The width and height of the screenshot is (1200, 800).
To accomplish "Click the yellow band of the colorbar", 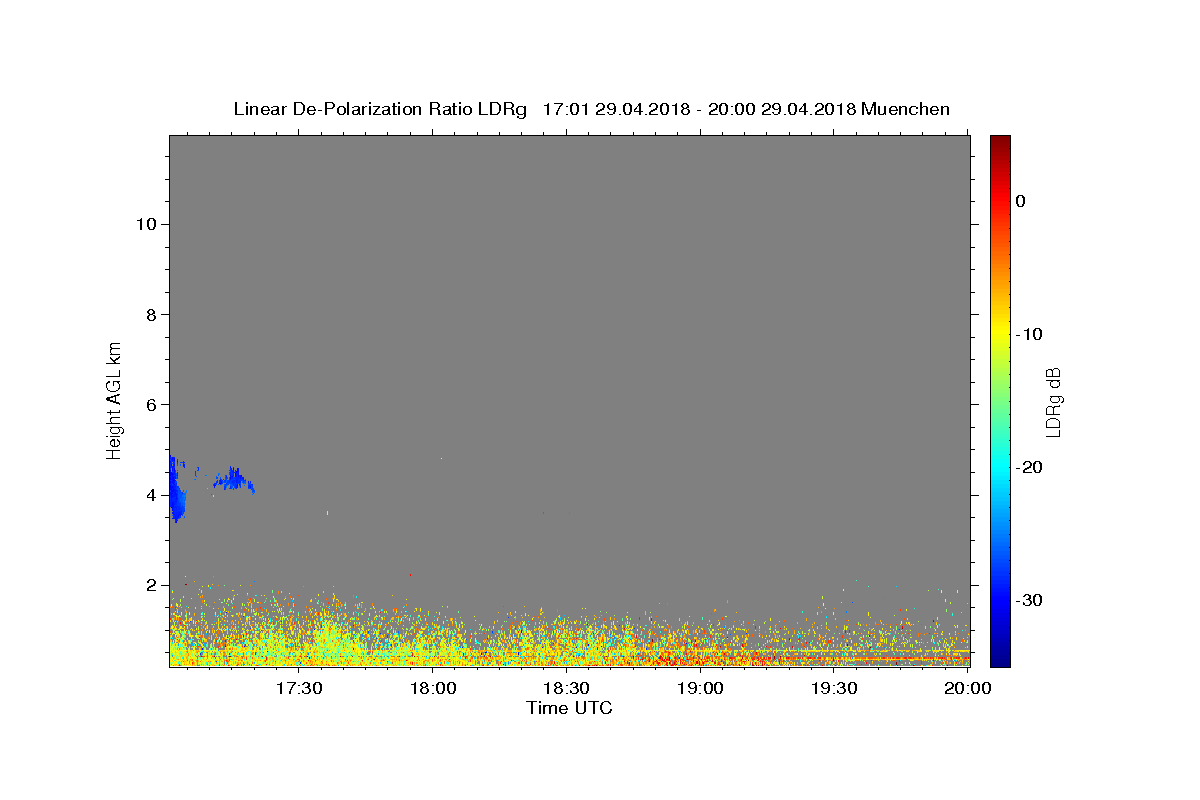I will 1000,334.
